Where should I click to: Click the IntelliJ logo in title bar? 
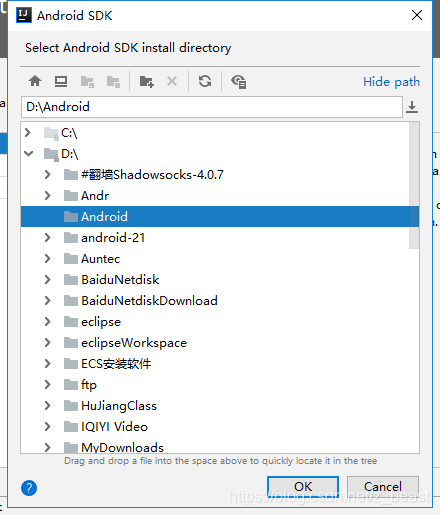point(24,15)
